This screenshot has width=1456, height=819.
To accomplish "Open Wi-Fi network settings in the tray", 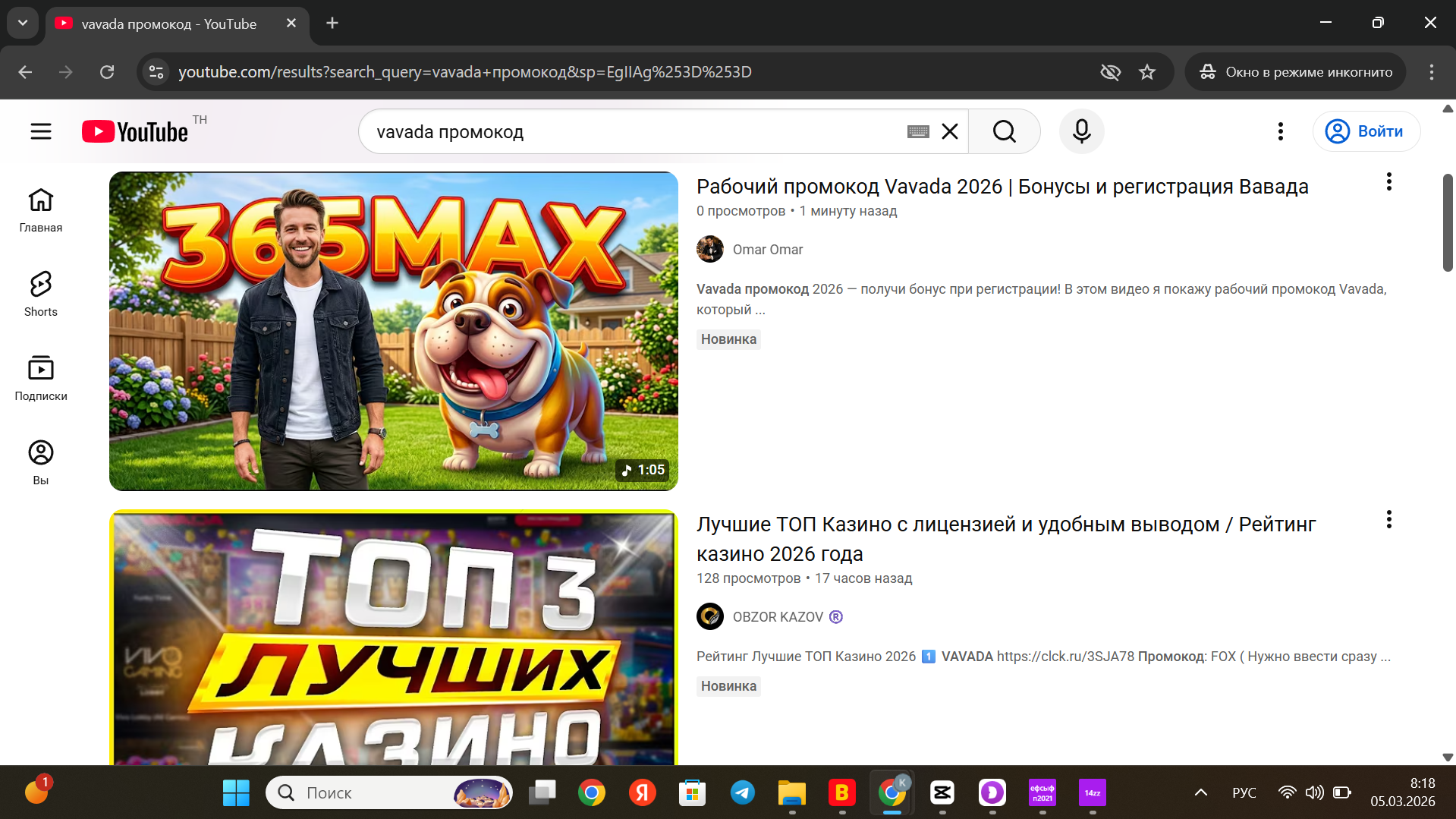I will point(1288,793).
